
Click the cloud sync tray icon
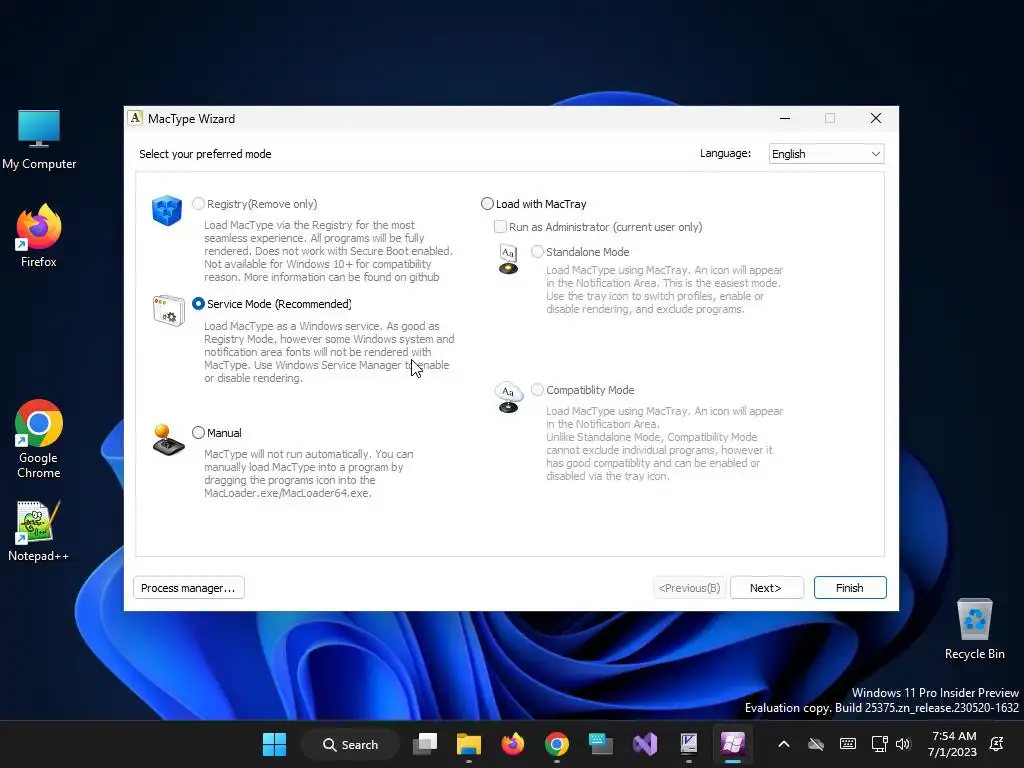(816, 744)
